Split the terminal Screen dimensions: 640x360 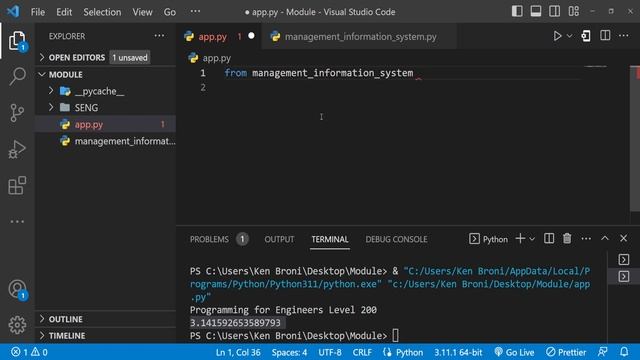pyautogui.click(x=549, y=239)
